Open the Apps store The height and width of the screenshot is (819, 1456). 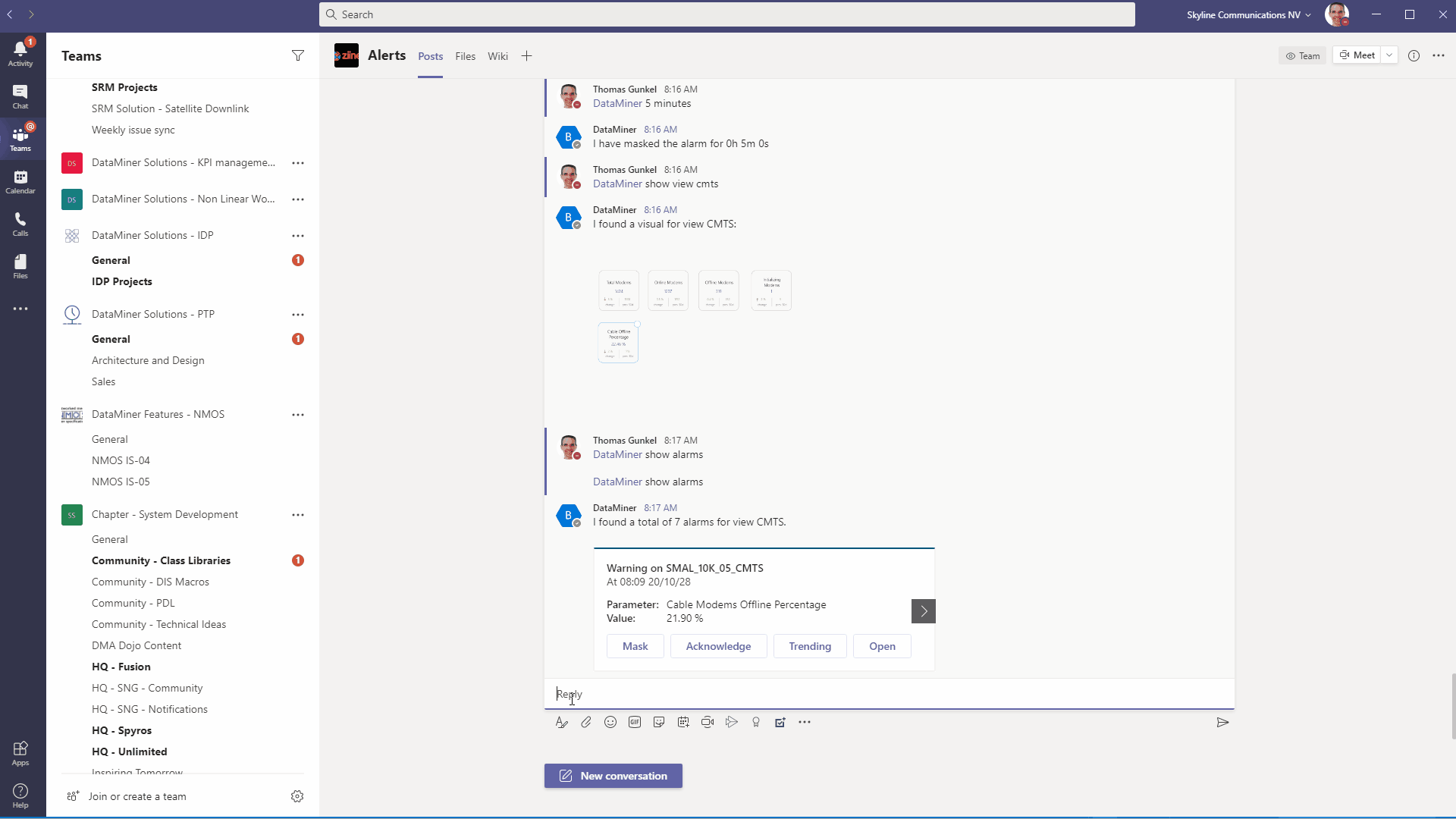[x=20, y=753]
